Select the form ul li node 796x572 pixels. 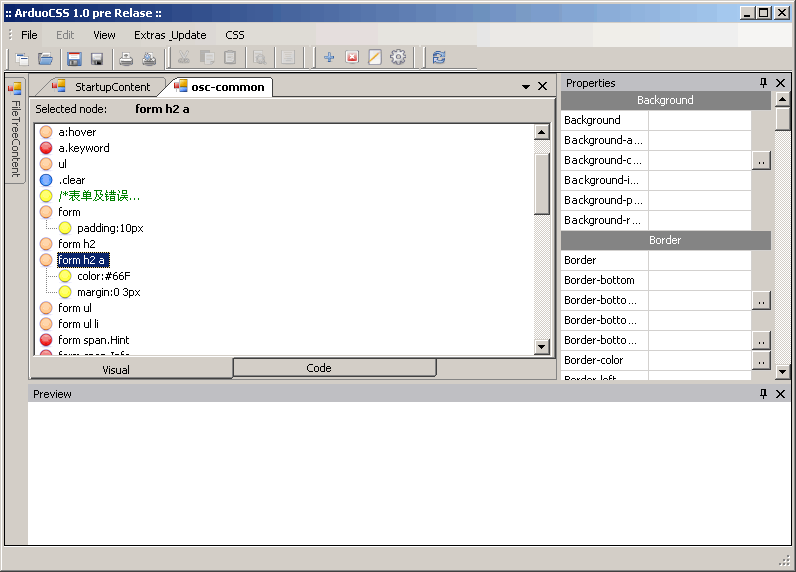[x=78, y=324]
